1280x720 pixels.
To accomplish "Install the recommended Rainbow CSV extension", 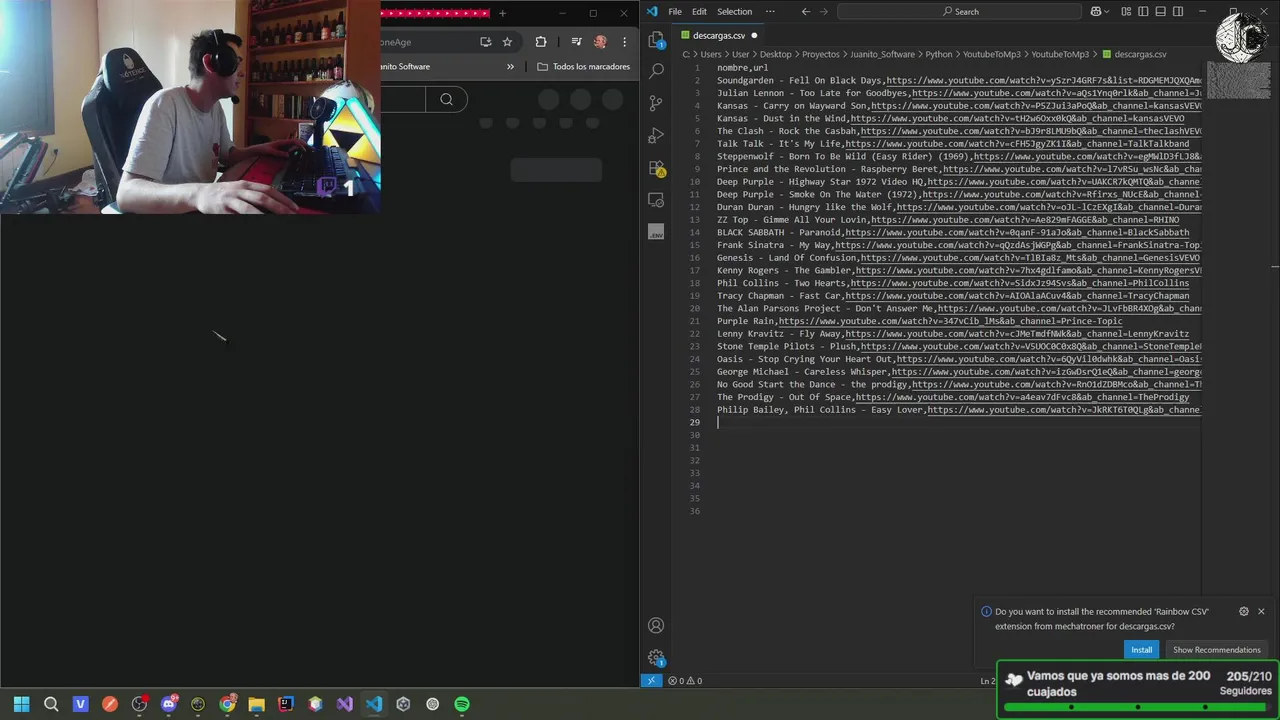I will [x=1141, y=650].
